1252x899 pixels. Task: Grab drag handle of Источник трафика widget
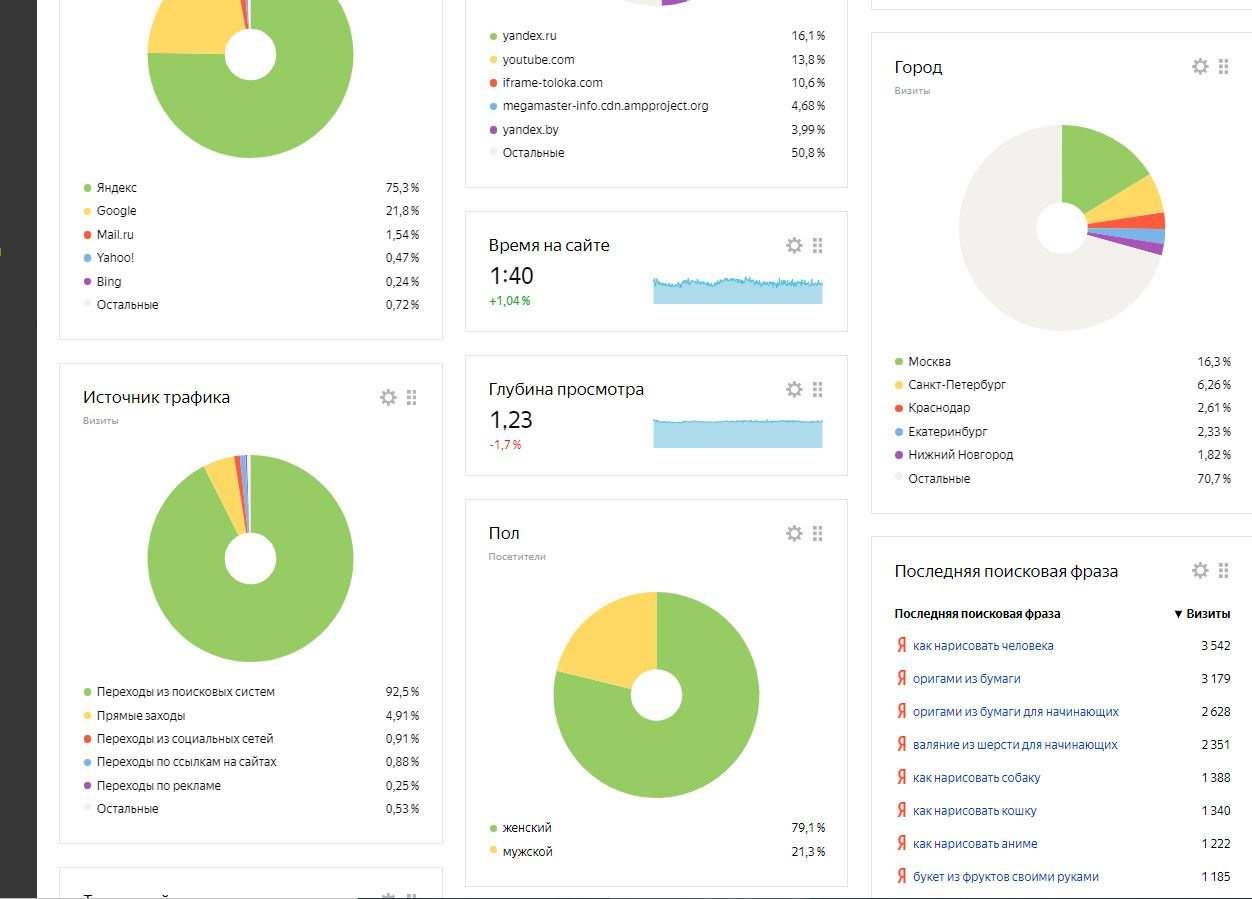(412, 397)
